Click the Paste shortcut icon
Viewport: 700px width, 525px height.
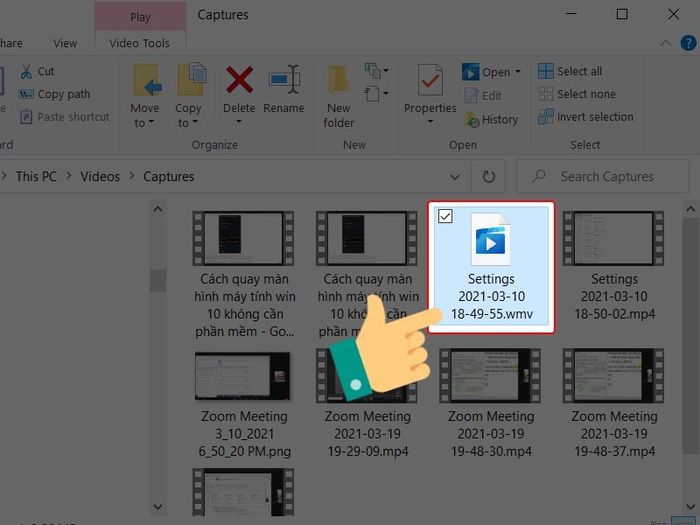point(26,117)
